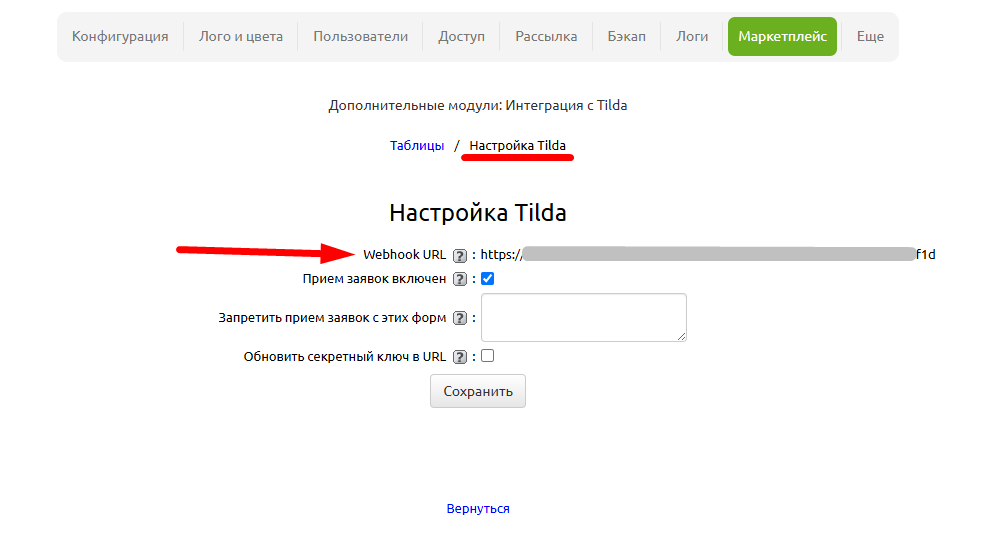Open the Рассылка tab
The height and width of the screenshot is (539, 989).
tap(546, 36)
